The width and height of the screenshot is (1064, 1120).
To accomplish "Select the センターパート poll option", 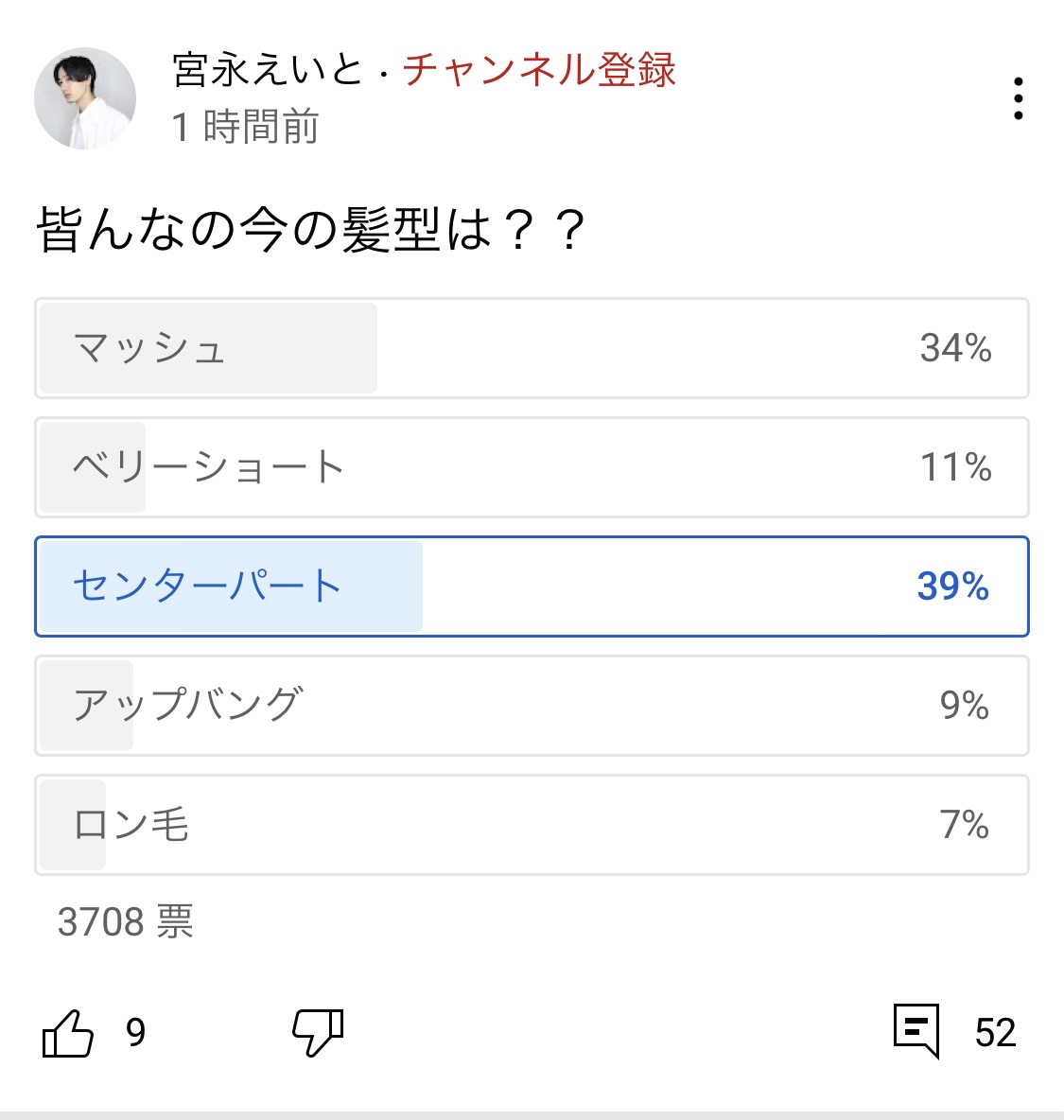I will [532, 586].
